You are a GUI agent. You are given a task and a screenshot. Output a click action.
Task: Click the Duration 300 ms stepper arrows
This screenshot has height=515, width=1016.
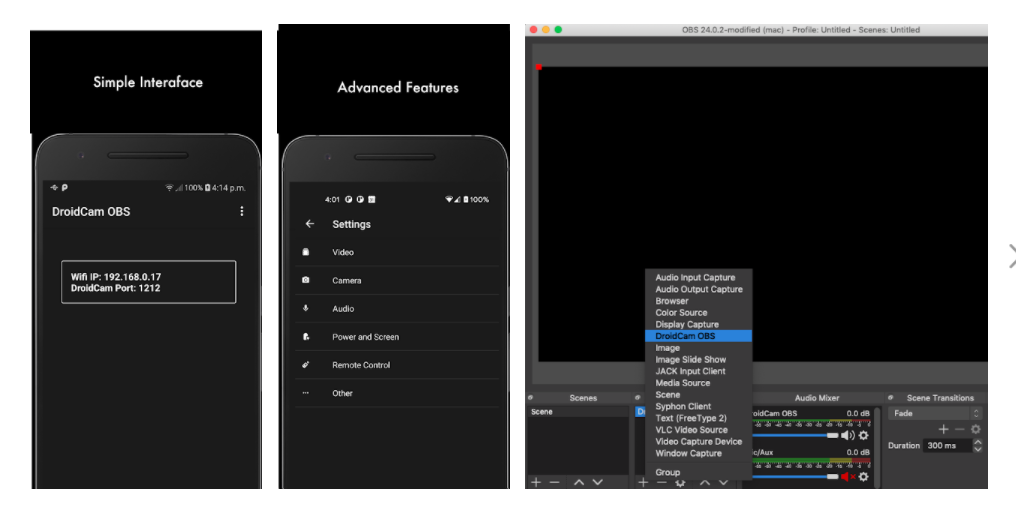click(x=977, y=445)
